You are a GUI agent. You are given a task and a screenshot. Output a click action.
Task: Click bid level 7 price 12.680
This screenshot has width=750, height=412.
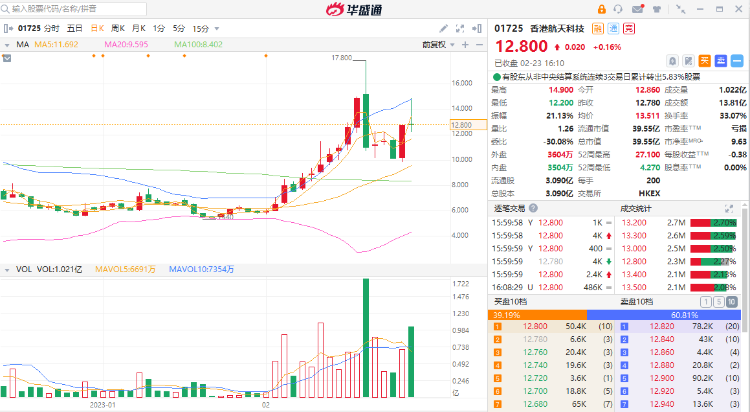tap(535, 404)
